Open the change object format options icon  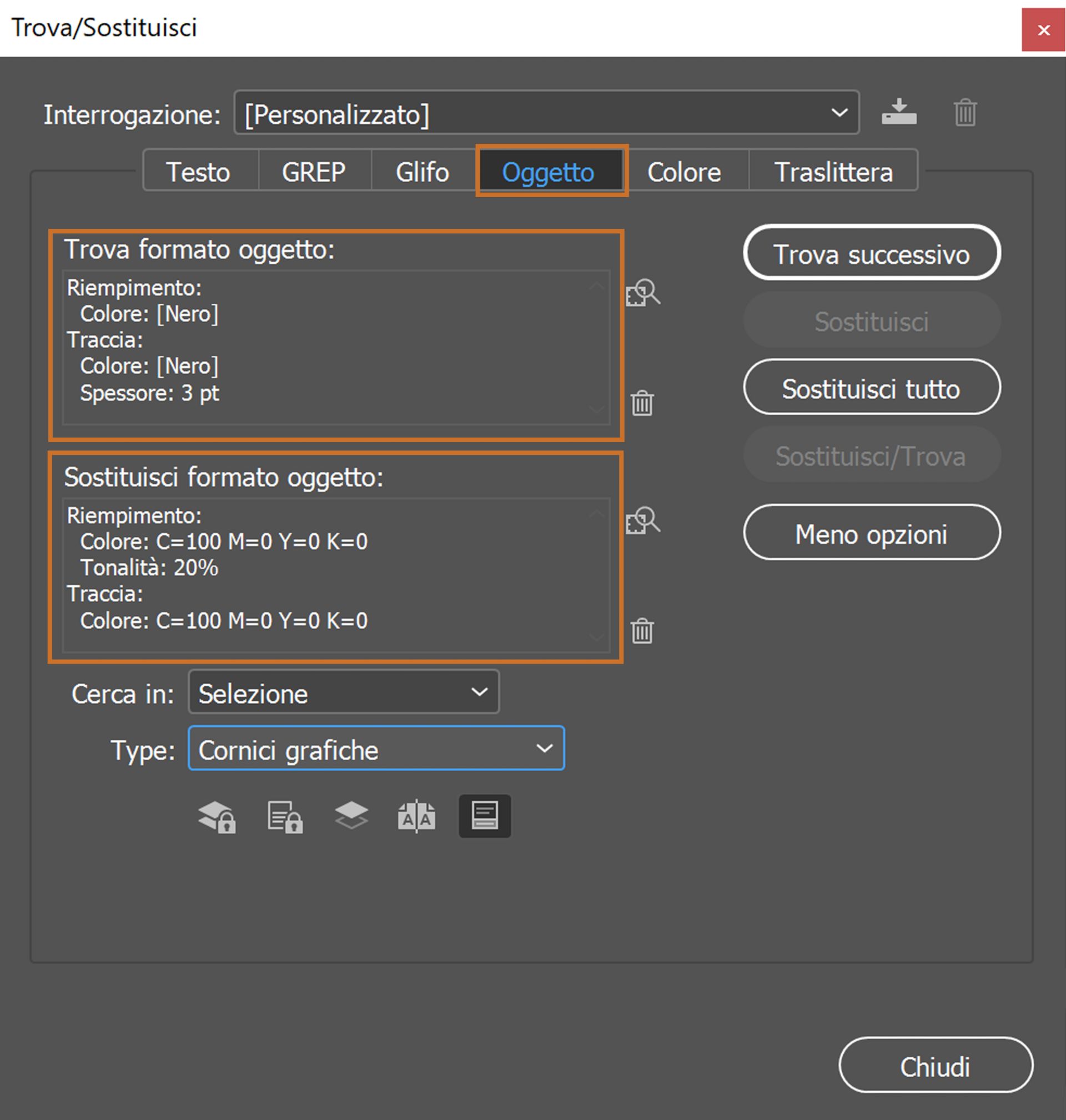click(643, 520)
